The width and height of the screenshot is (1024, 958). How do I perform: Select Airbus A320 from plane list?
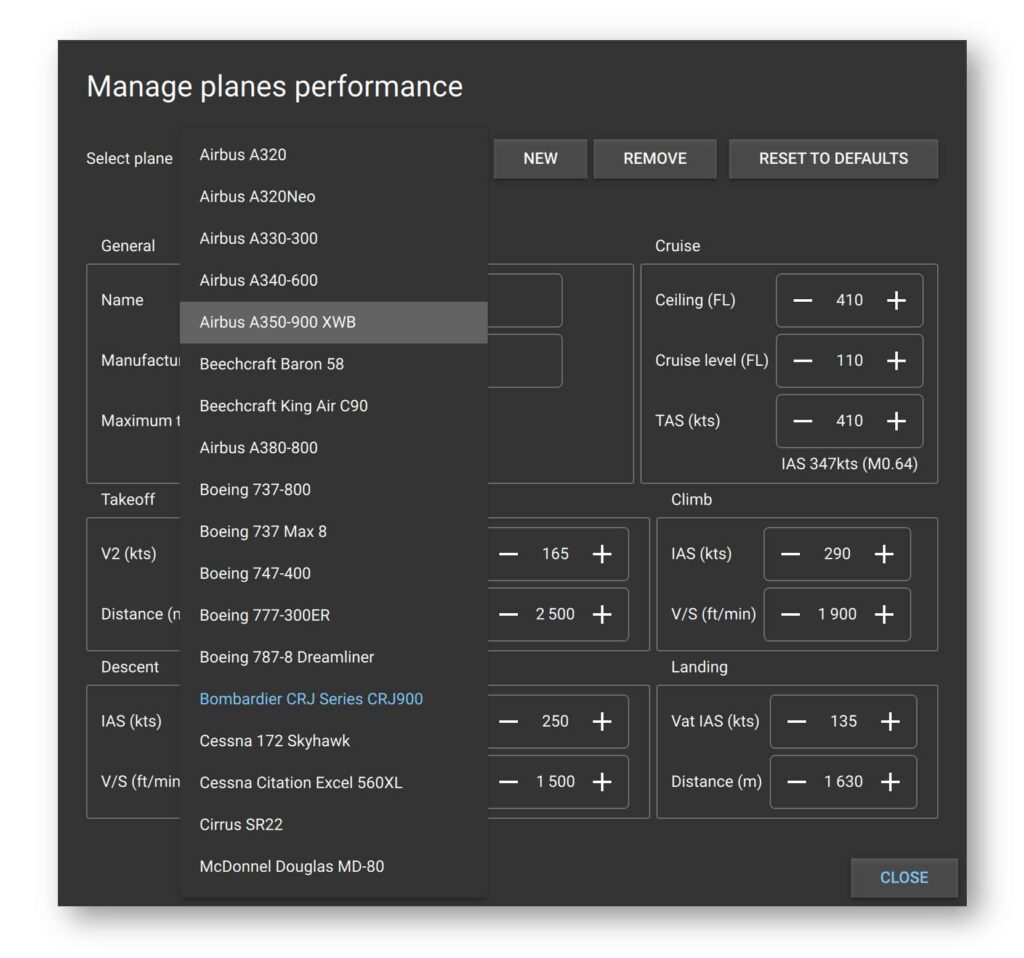334,155
